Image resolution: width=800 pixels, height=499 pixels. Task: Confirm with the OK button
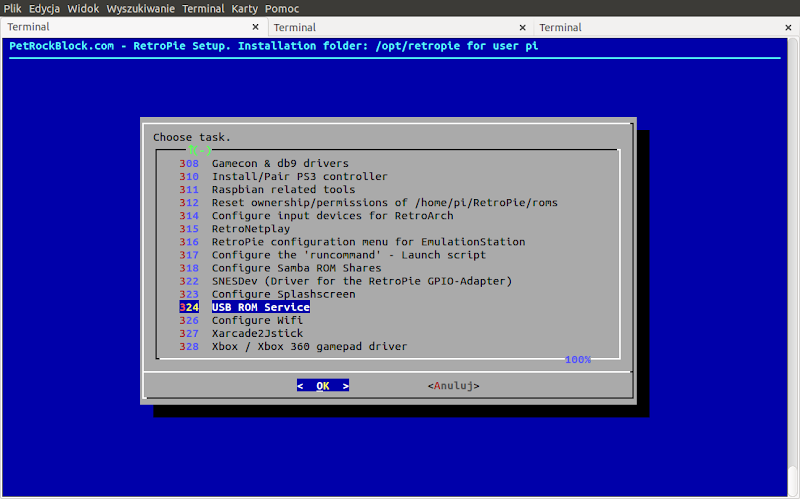[x=323, y=386]
